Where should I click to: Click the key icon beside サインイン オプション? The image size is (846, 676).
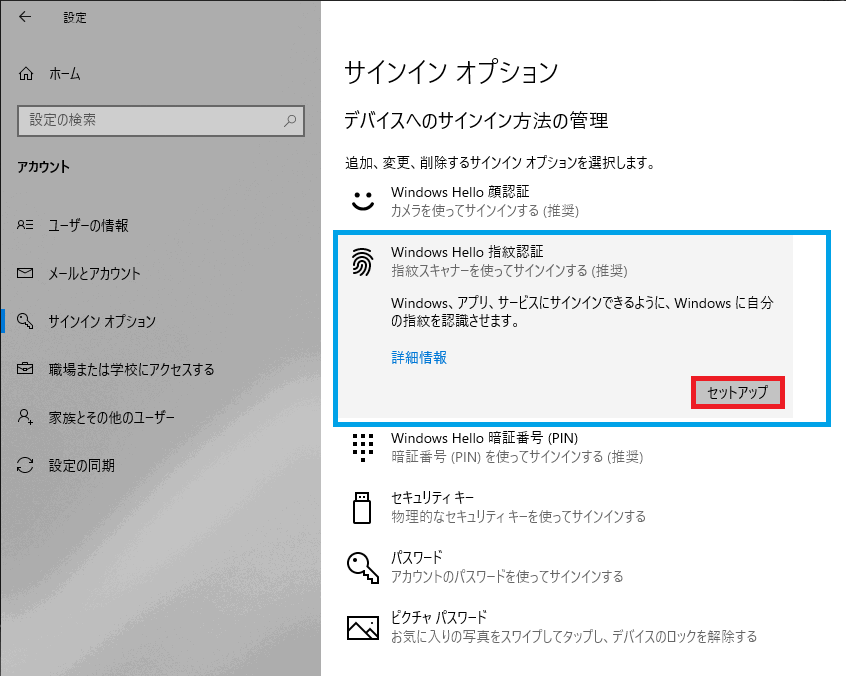tap(25, 321)
